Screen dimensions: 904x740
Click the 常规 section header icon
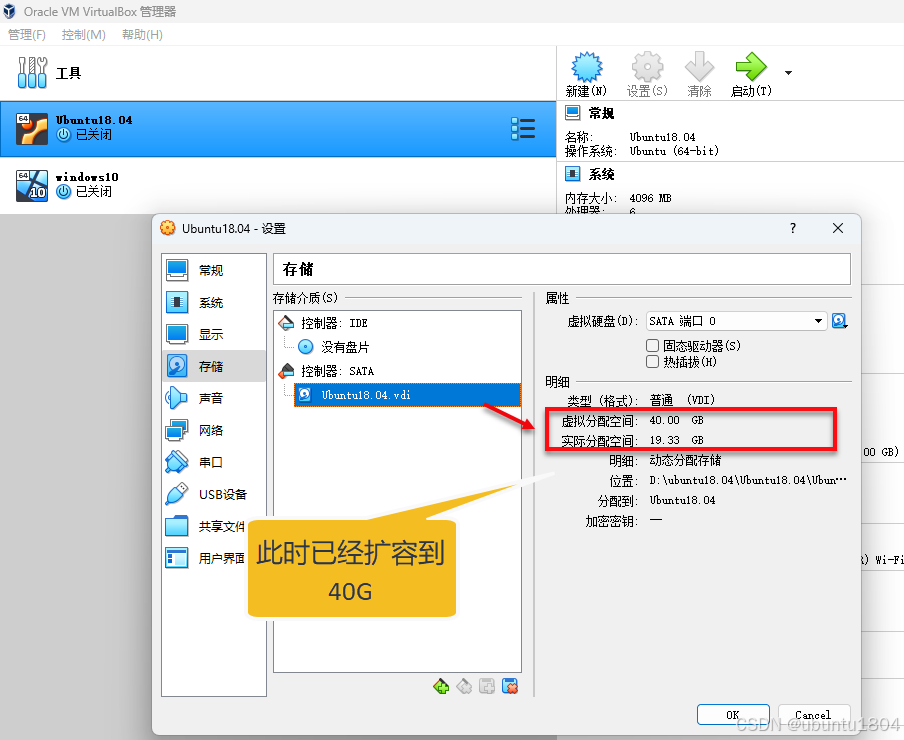(x=572, y=113)
